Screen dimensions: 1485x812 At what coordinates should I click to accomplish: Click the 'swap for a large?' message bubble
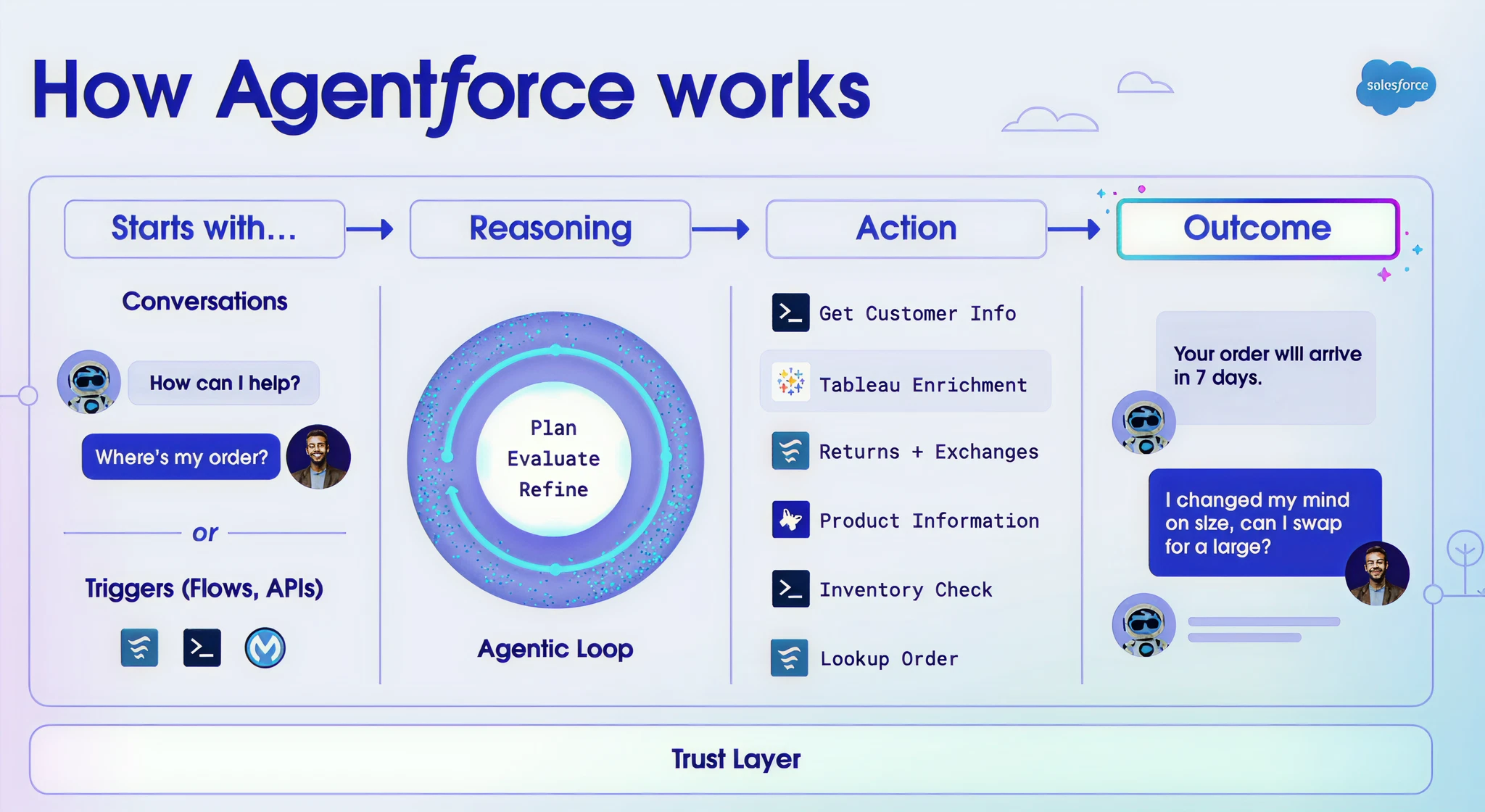[x=1254, y=523]
